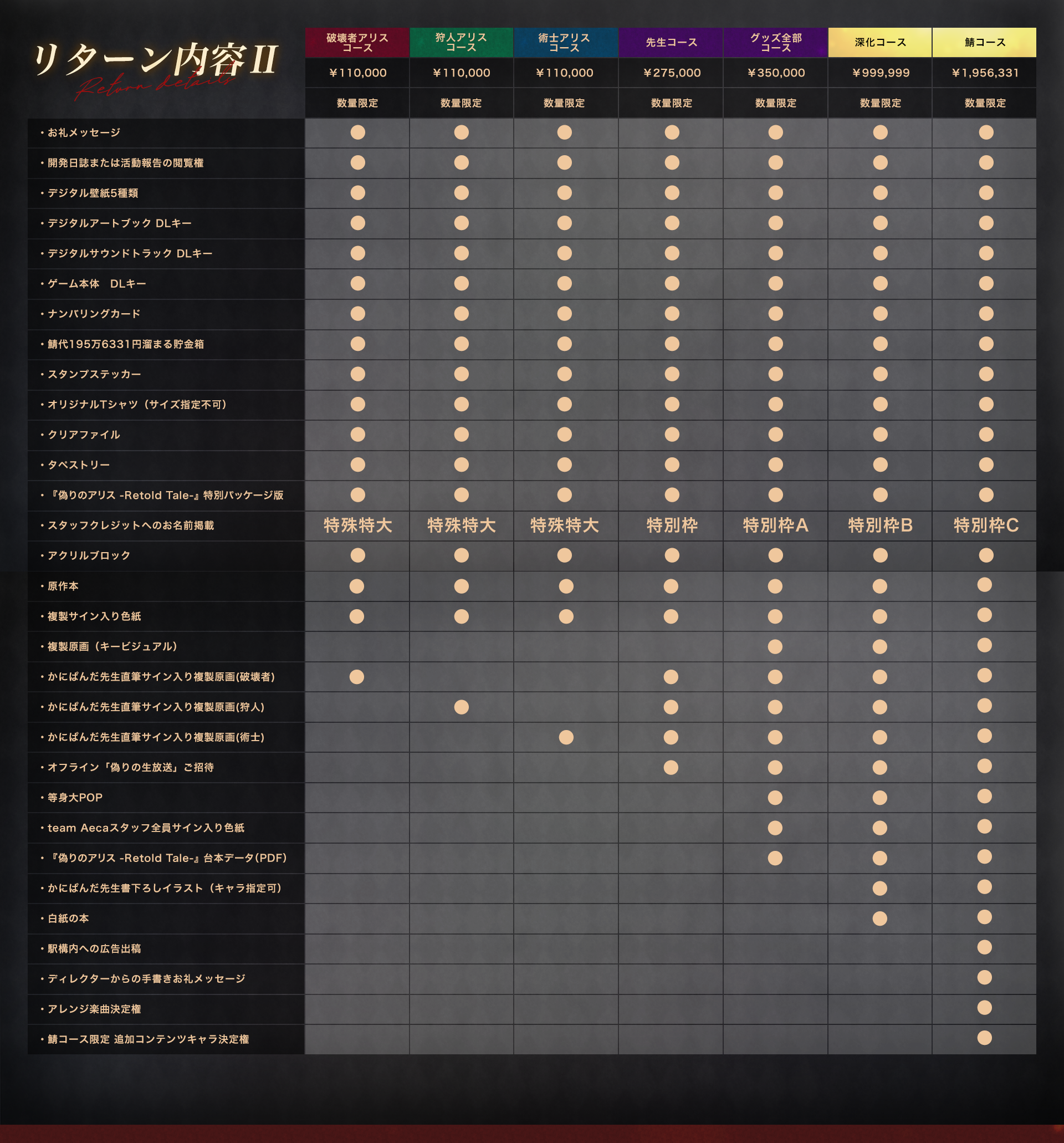Click 白紙の本 dot in 深化コース column
Viewport: 1064px width, 1143px height.
(879, 918)
